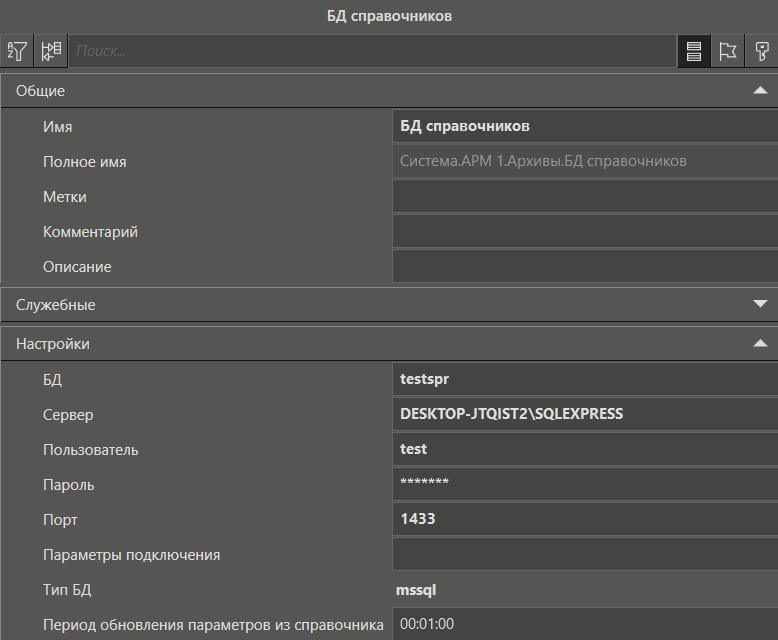The width and height of the screenshot is (778, 640).
Task: Click the collapse-all groups icon
Action: tap(51, 51)
